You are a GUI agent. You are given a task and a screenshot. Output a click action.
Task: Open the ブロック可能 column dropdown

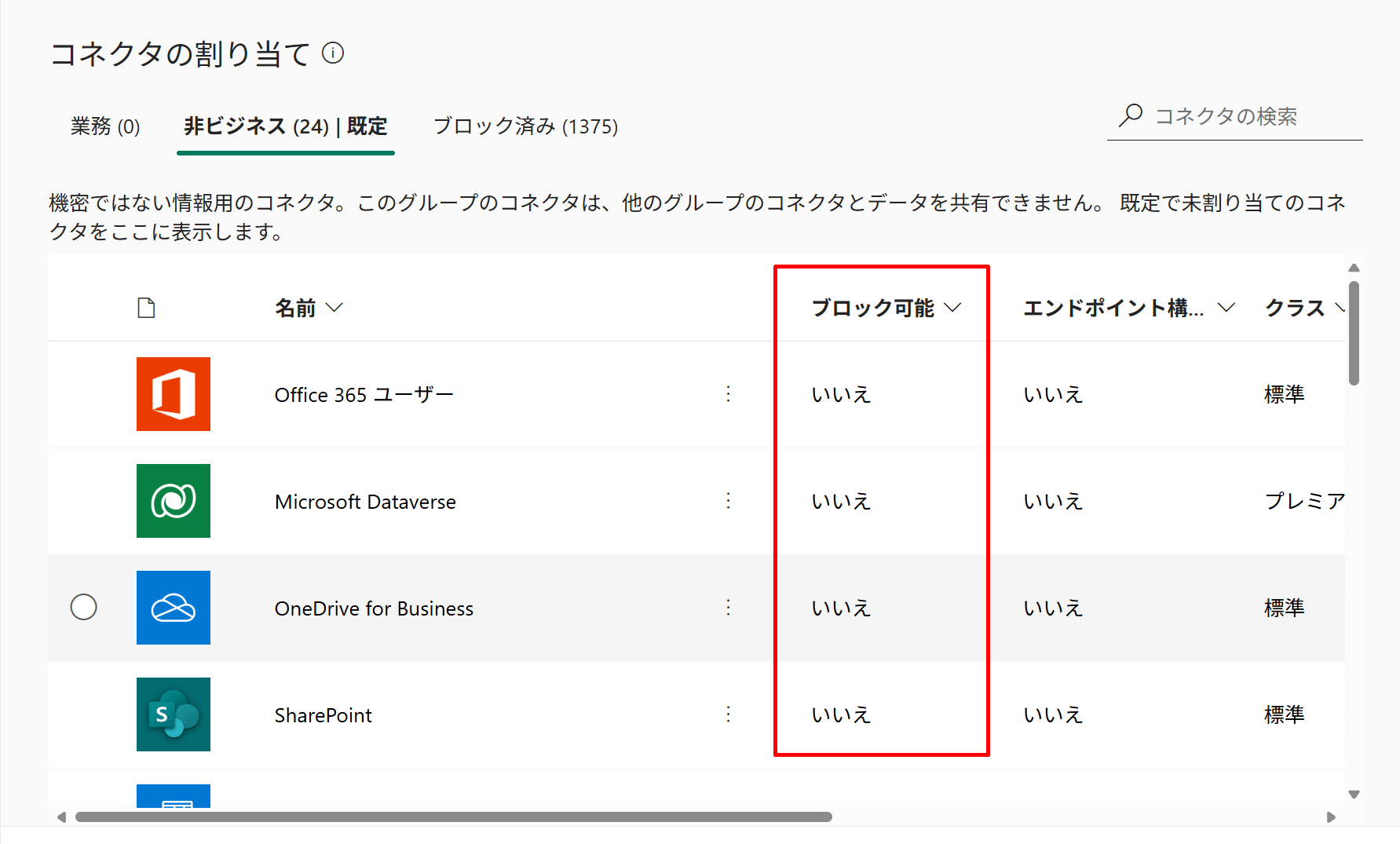952,308
